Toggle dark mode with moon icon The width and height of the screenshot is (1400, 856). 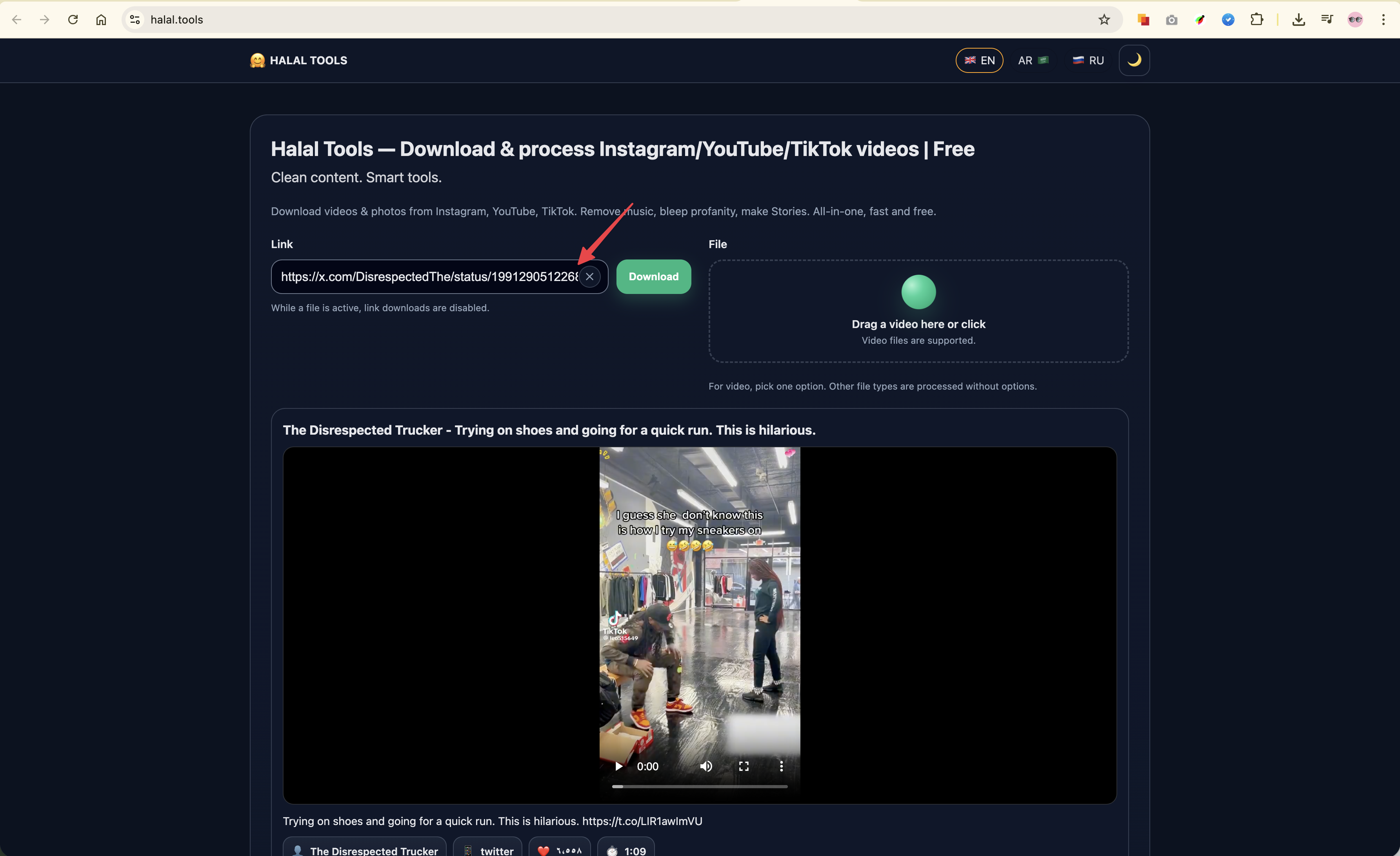pyautogui.click(x=1133, y=60)
